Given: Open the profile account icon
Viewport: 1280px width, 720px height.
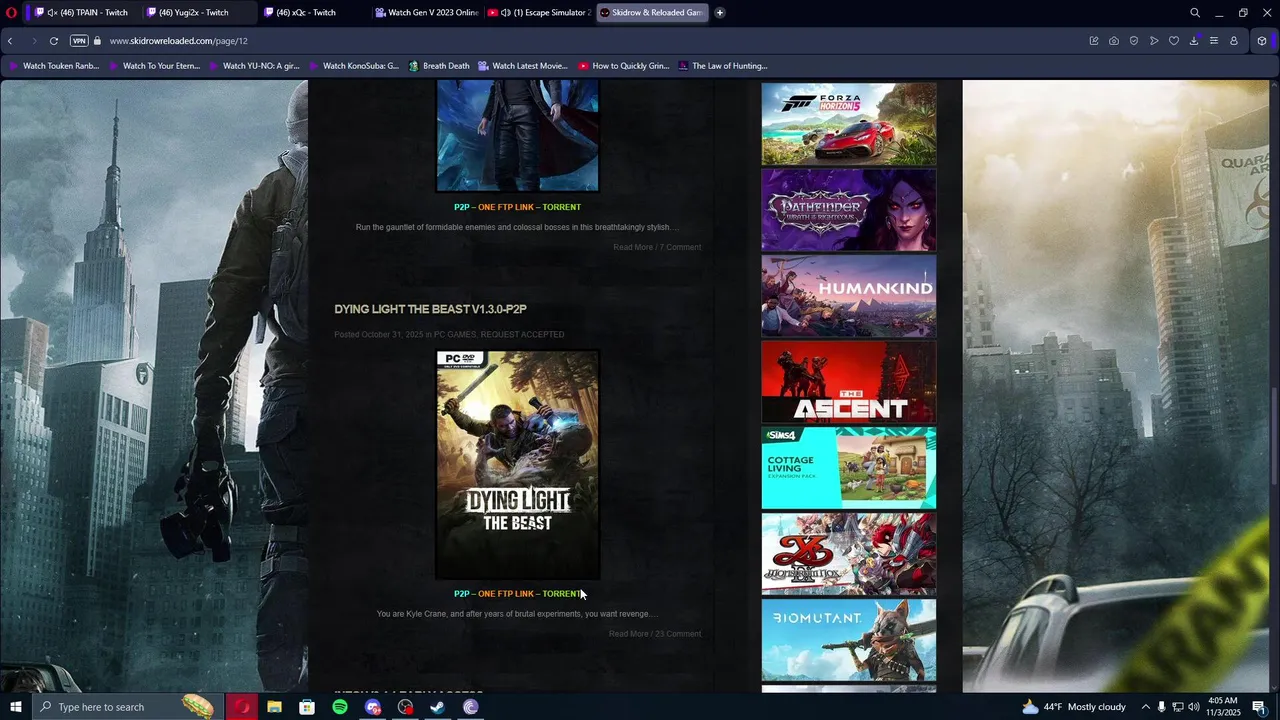Looking at the screenshot, I should click(x=1234, y=41).
